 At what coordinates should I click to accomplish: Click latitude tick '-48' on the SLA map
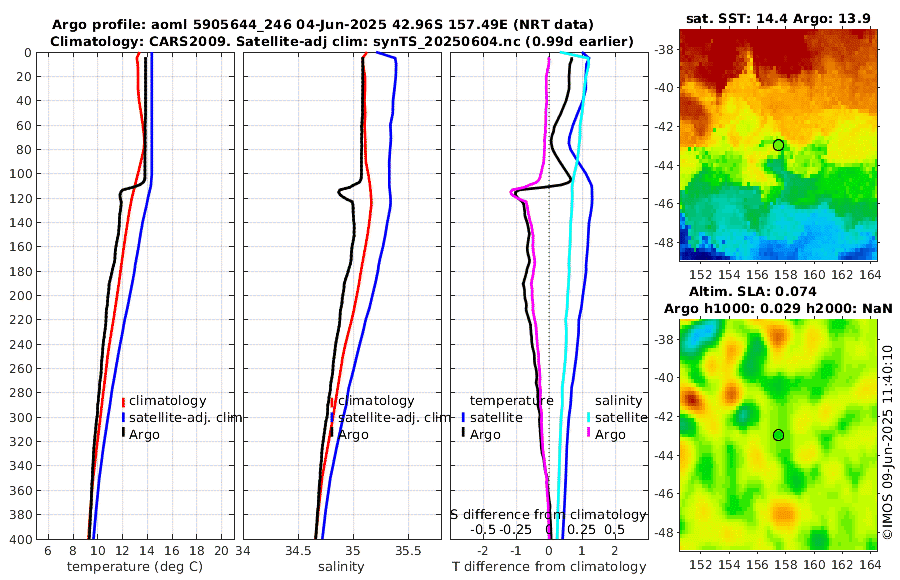point(664,532)
